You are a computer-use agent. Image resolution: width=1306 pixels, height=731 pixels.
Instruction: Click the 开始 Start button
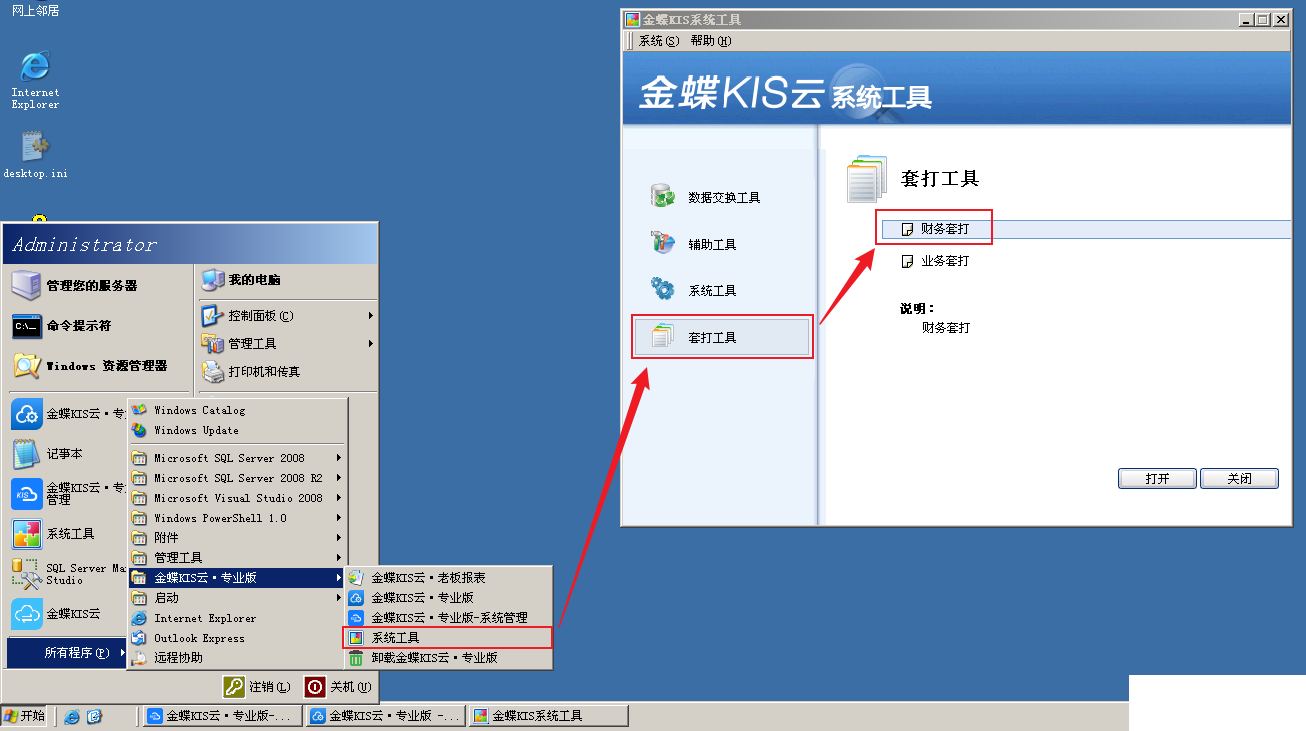pos(25,716)
